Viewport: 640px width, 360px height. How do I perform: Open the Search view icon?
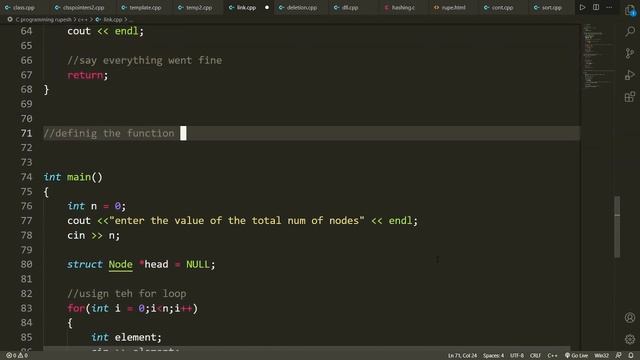point(630,32)
